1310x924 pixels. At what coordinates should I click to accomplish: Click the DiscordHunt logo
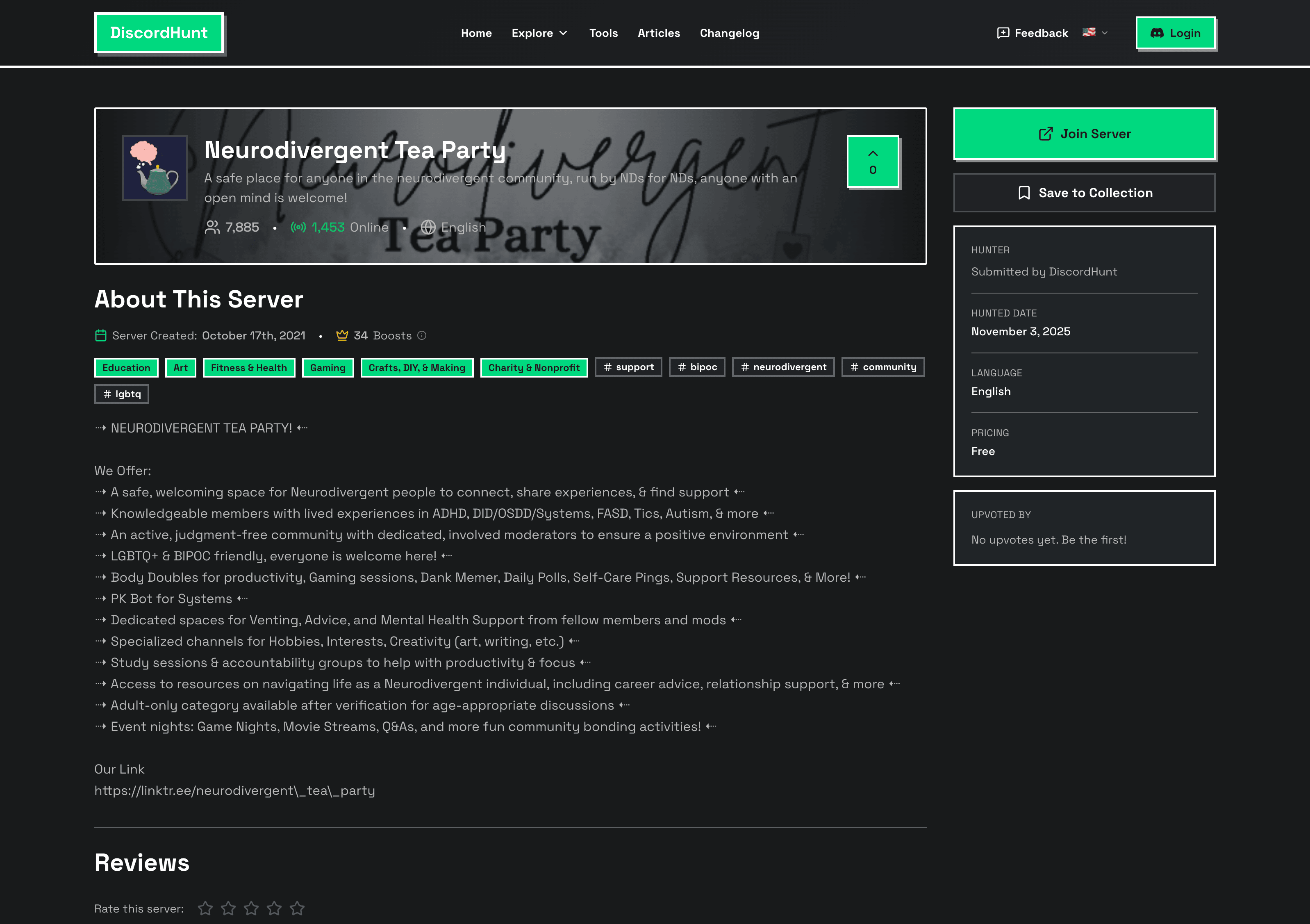159,32
